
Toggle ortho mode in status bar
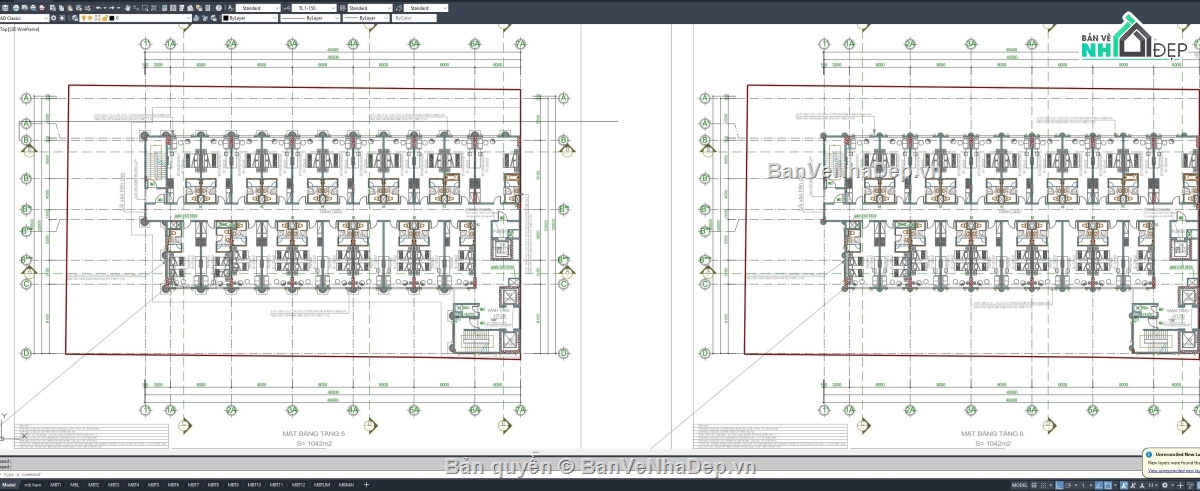1059,485
